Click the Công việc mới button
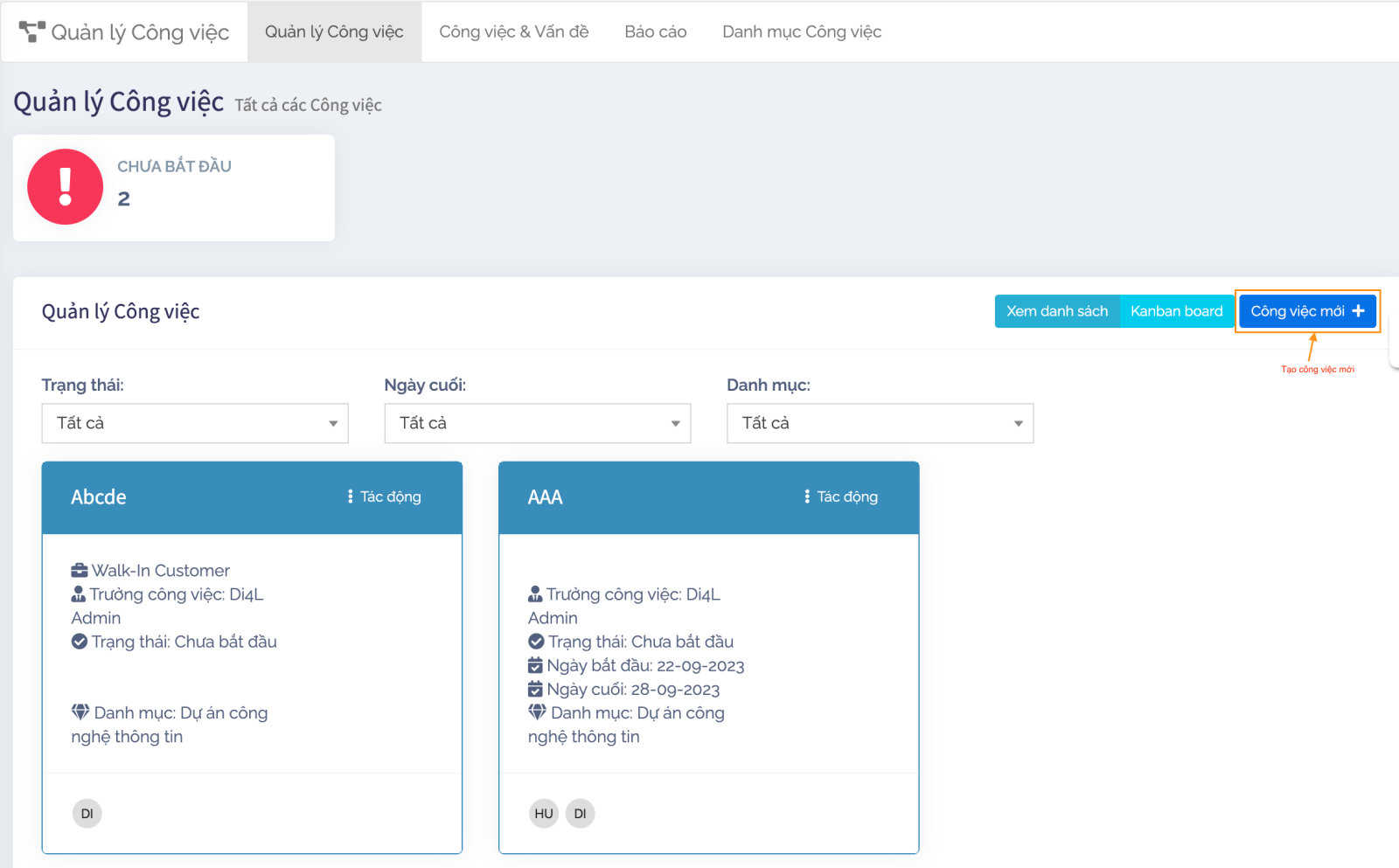The image size is (1399, 868). 1307,311
